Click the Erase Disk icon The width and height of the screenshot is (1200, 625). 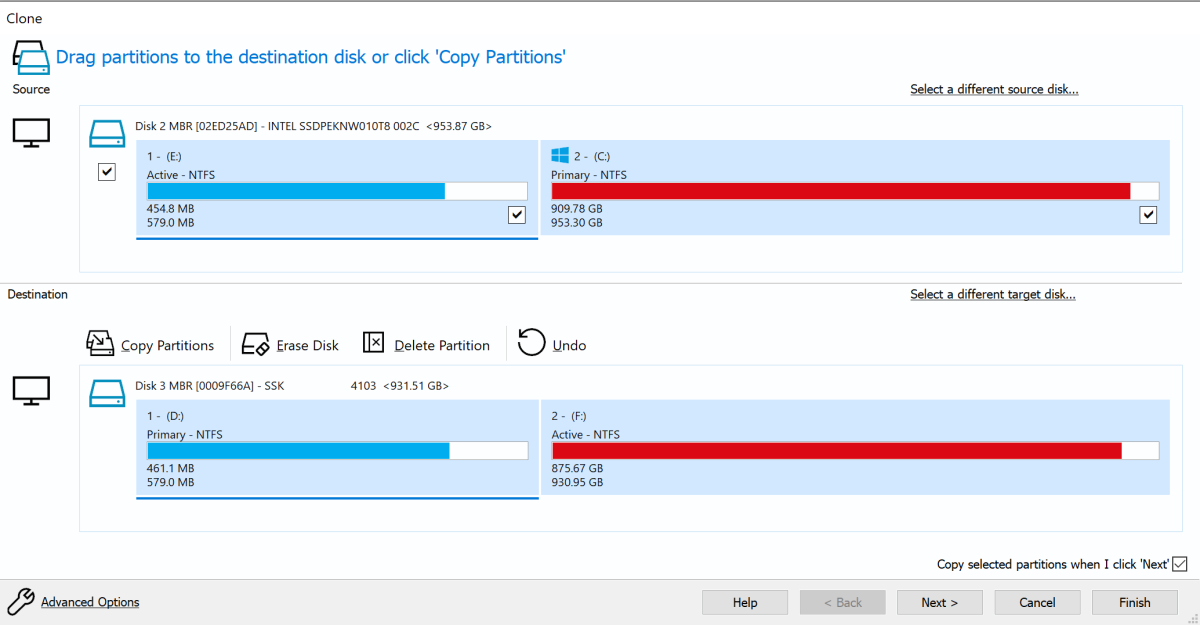pyautogui.click(x=257, y=343)
